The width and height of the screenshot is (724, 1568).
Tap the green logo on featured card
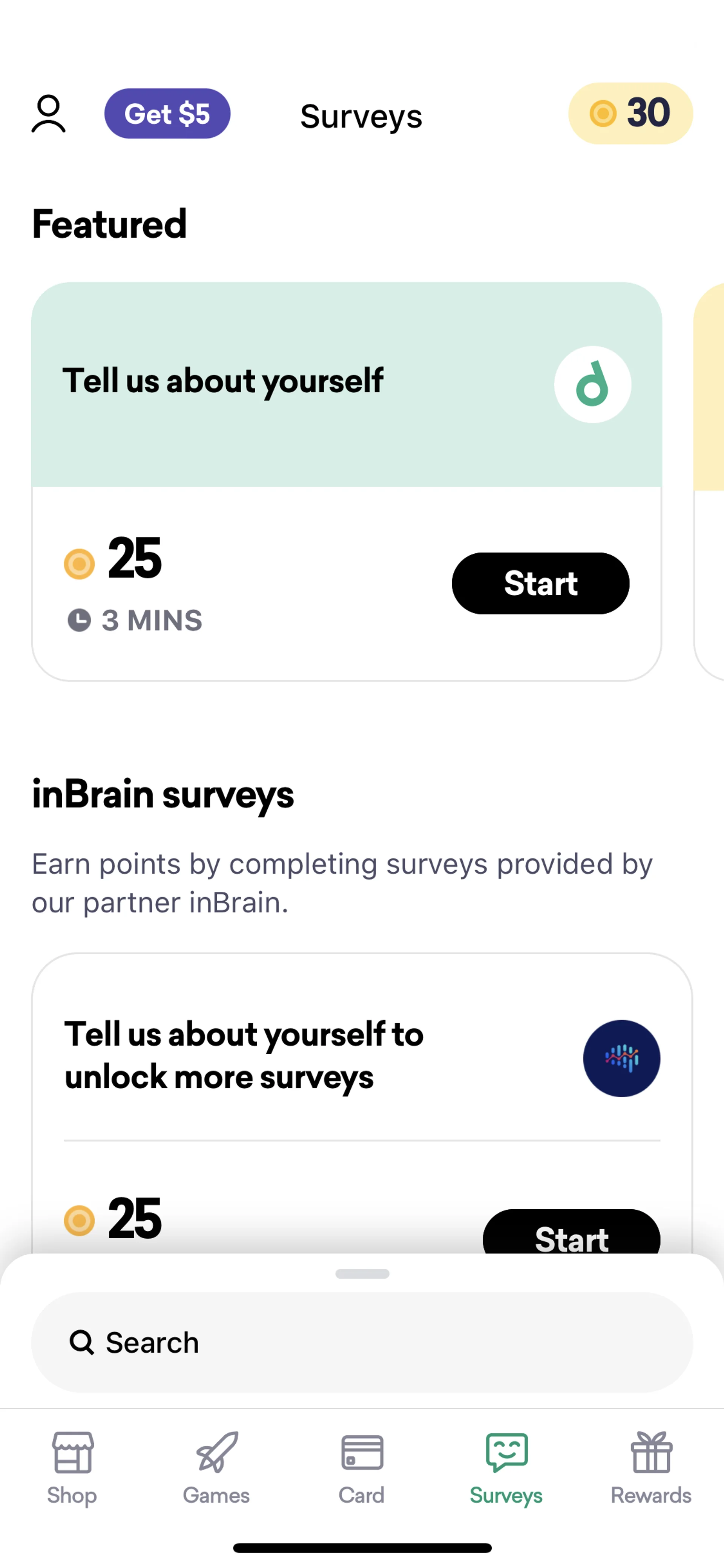pos(592,385)
